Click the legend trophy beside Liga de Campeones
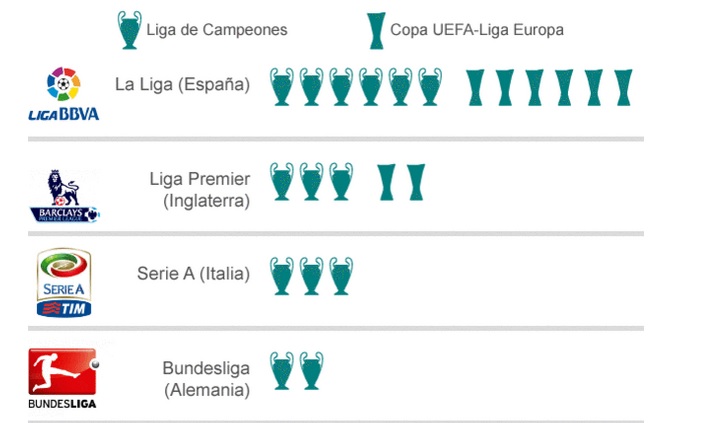706x423 pixels. click(129, 30)
